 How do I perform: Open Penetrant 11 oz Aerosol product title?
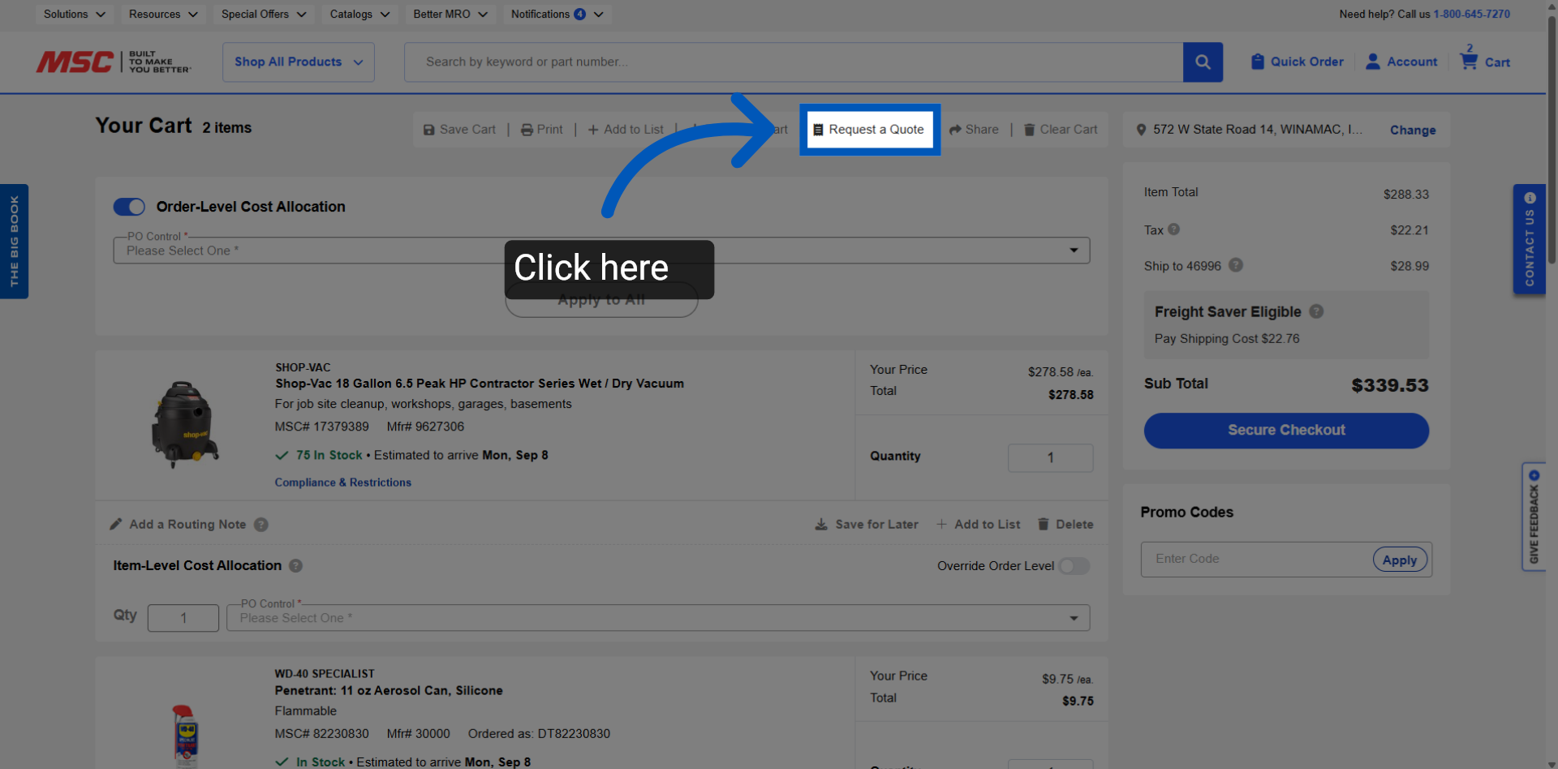point(389,690)
